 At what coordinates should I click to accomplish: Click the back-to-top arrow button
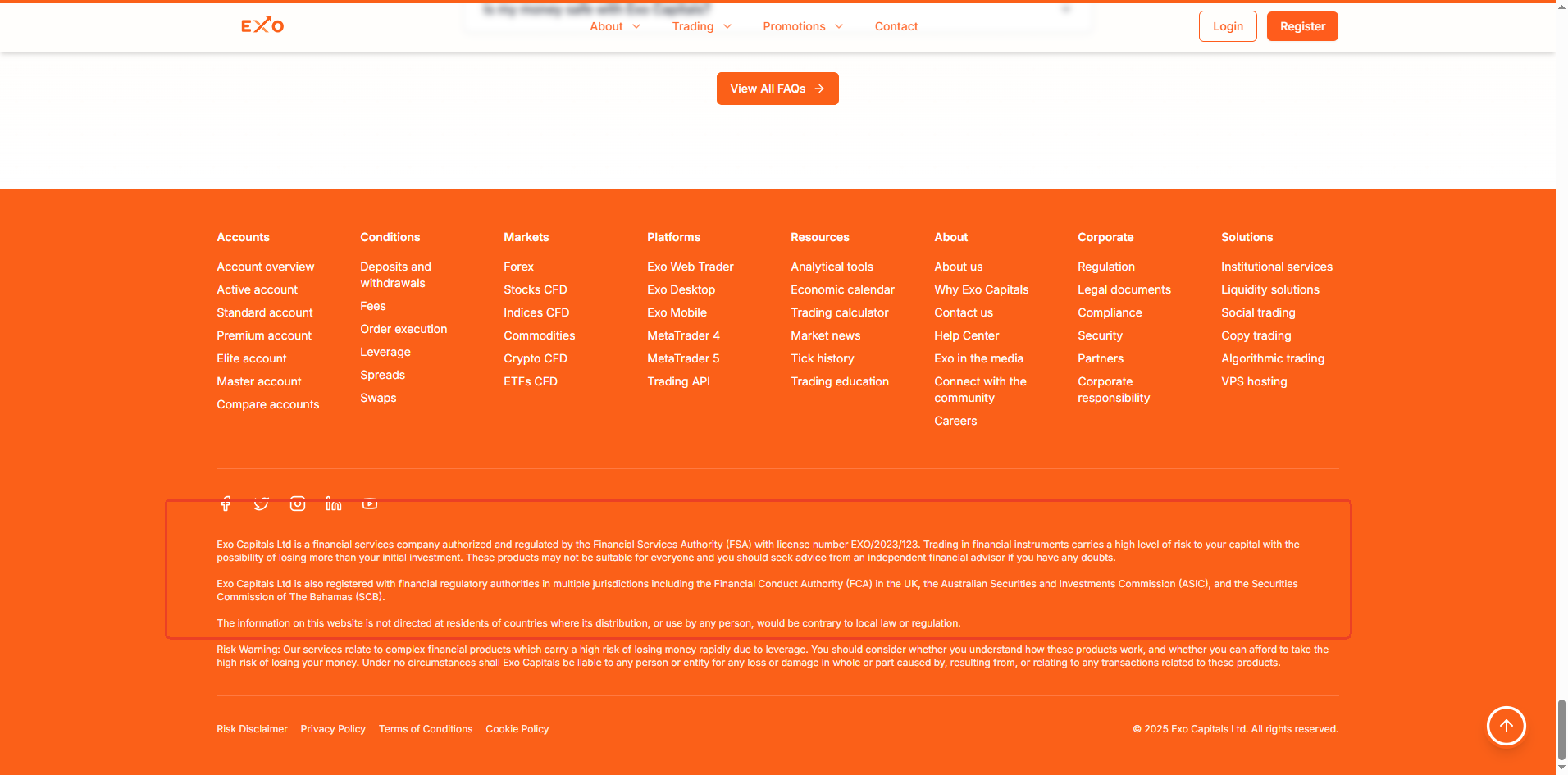pos(1506,726)
